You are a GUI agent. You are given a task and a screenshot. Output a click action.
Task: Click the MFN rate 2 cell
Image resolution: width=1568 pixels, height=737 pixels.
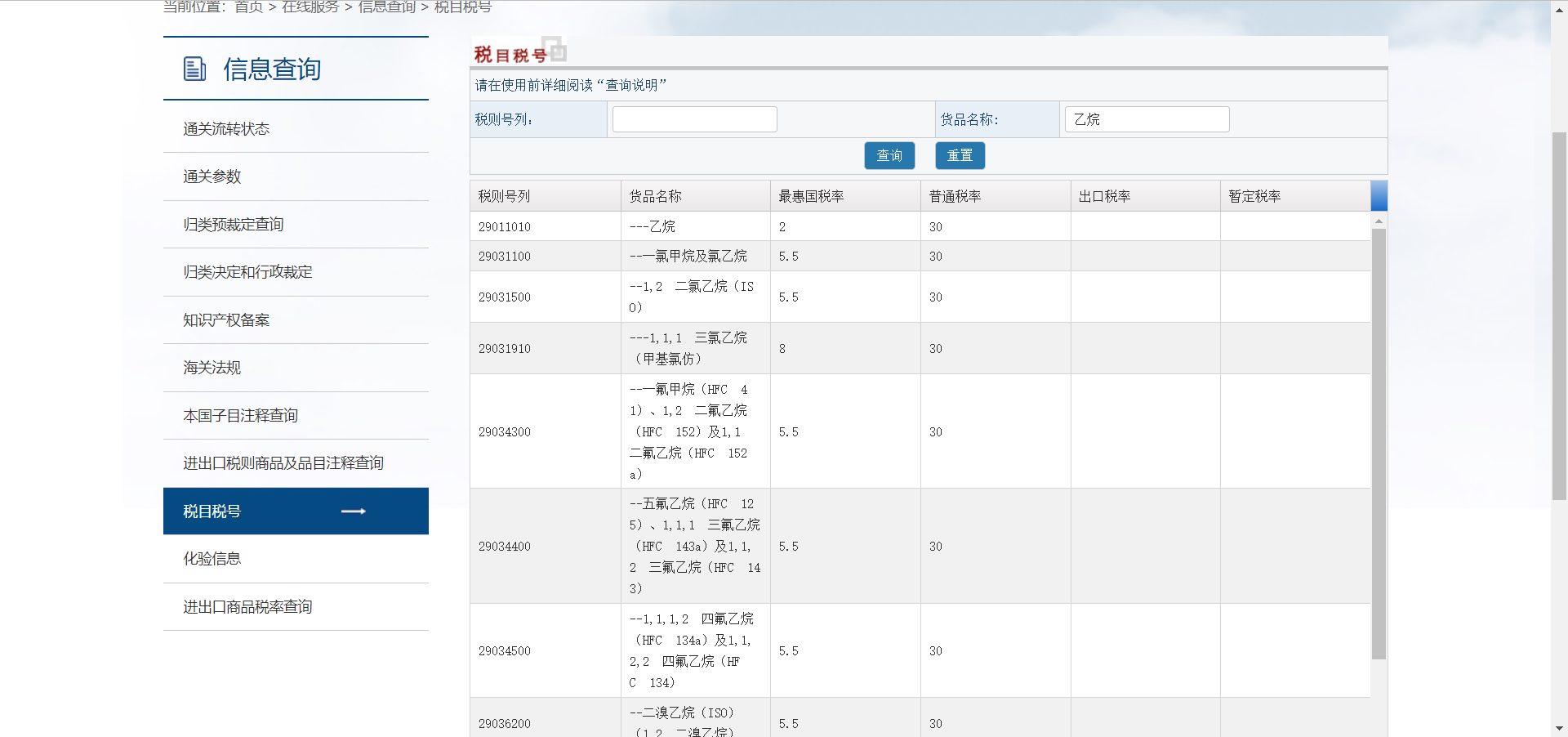pos(845,226)
